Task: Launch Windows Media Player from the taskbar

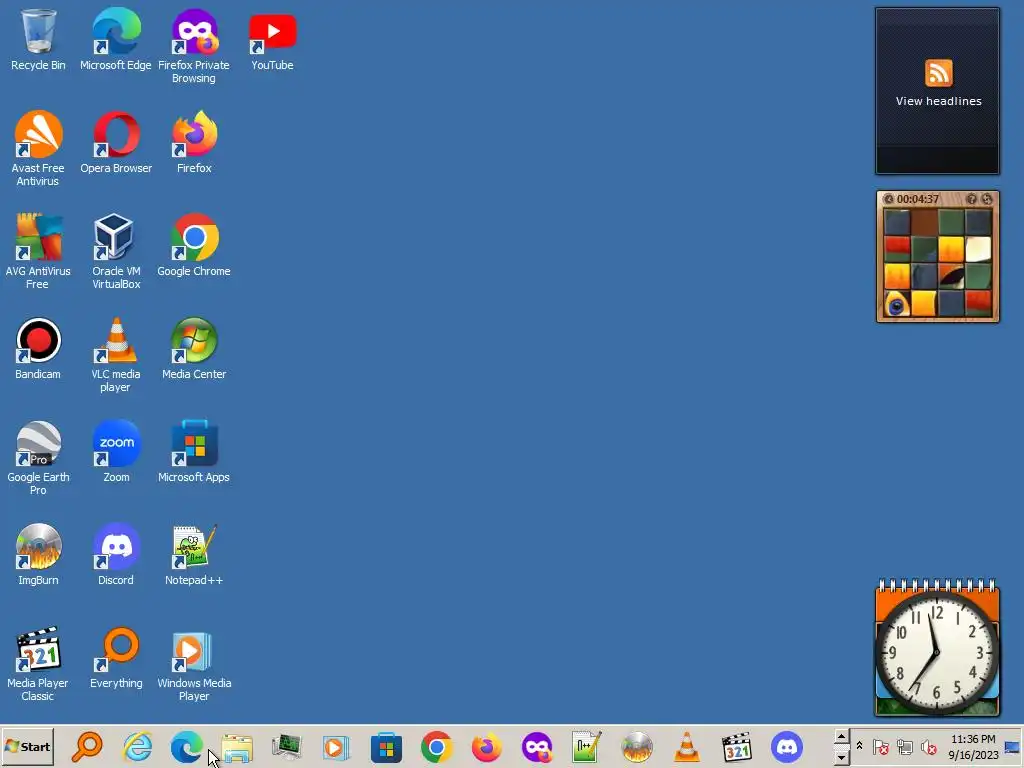Action: tap(336, 747)
